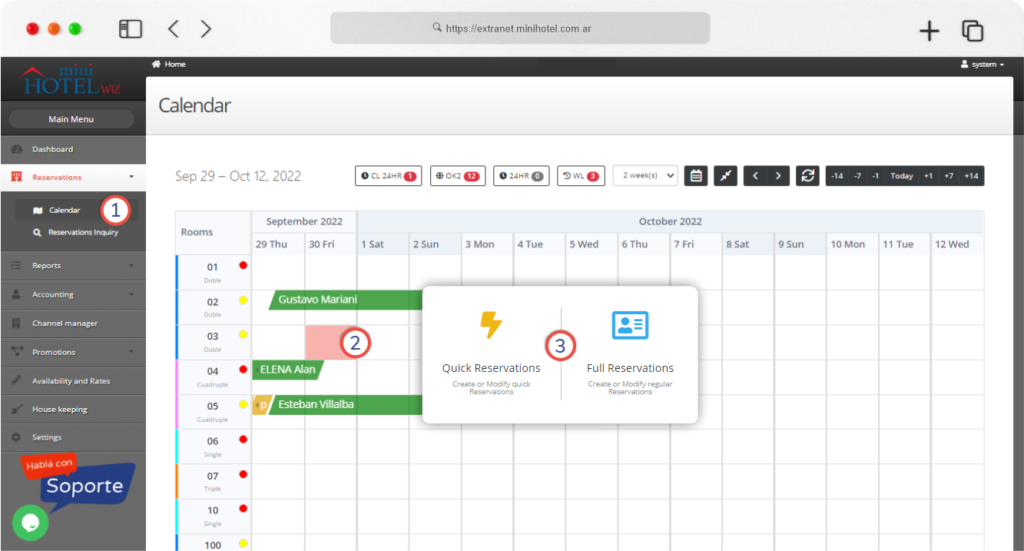Open the system user dropdown

(982, 64)
